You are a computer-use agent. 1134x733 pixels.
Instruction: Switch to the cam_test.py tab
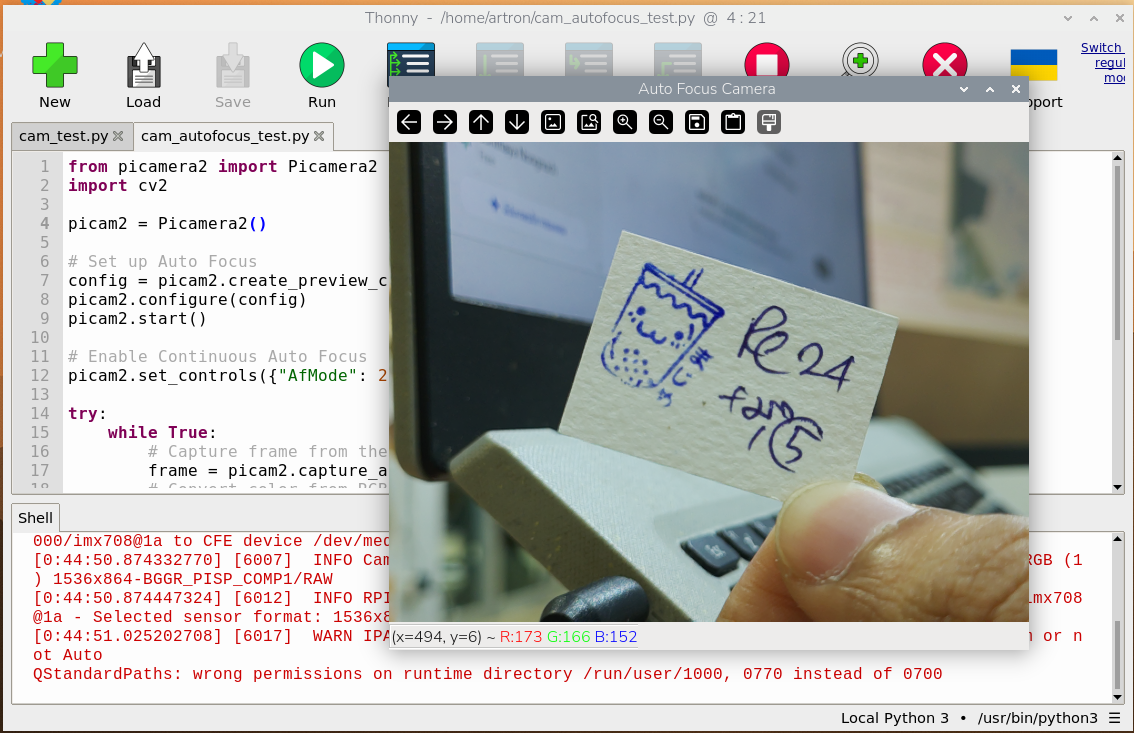tap(63, 136)
